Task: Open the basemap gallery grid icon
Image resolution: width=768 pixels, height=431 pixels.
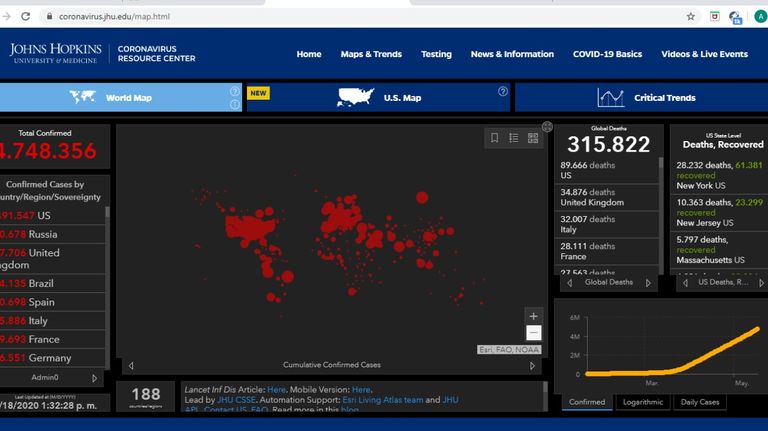Action: (533, 138)
